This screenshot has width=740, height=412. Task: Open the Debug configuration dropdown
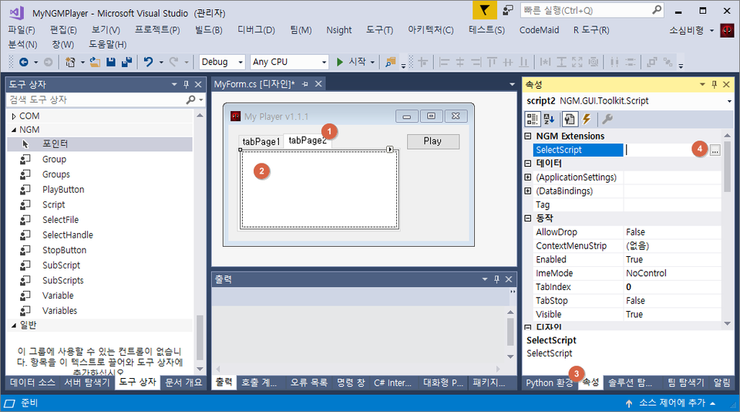click(241, 62)
